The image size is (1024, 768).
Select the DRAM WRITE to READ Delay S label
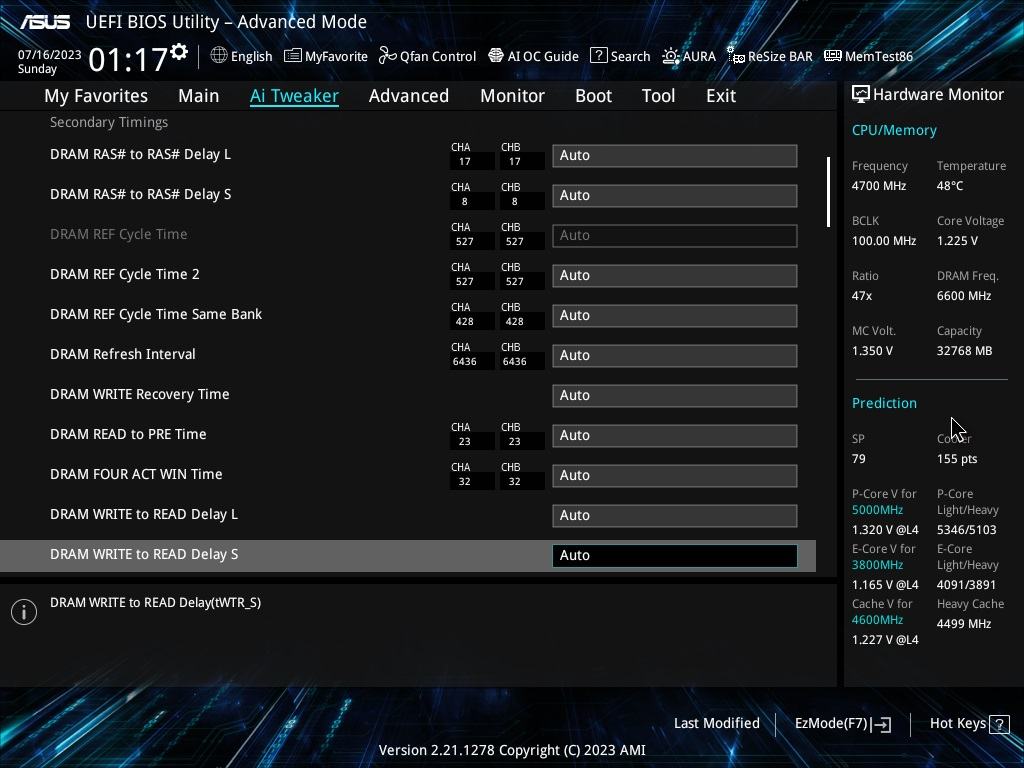point(144,554)
